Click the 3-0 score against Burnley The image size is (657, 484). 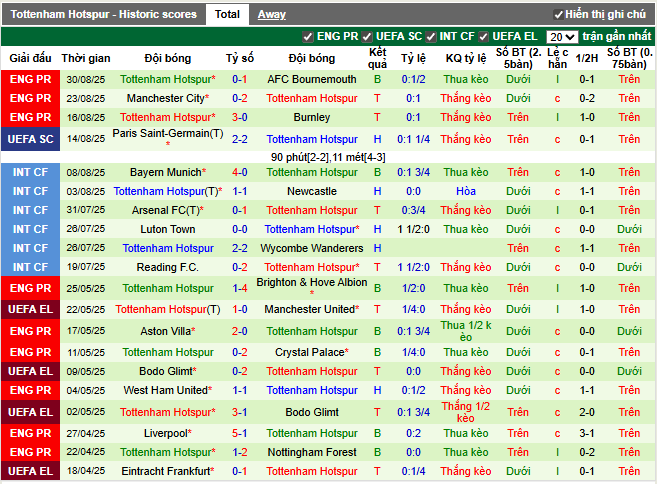[240, 117]
